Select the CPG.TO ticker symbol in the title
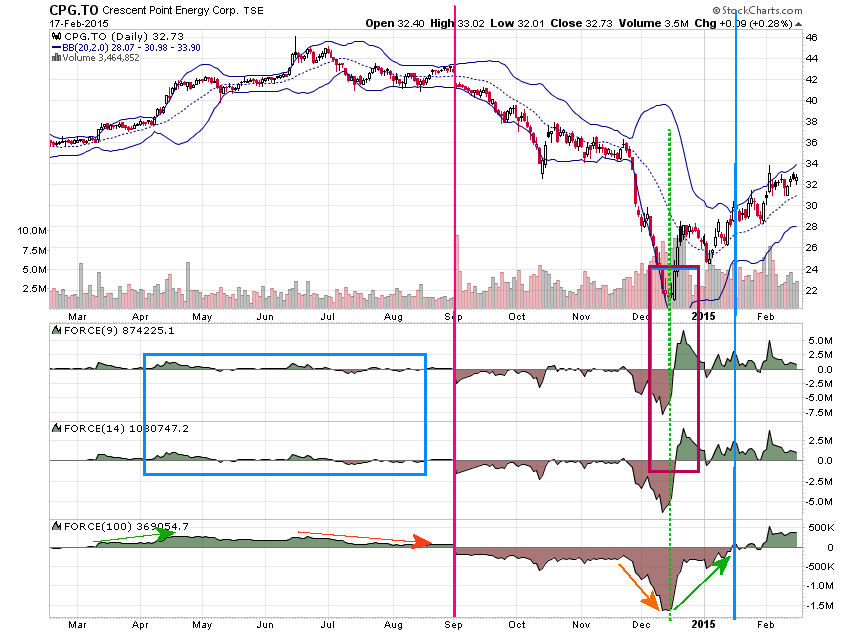This screenshot has width=850, height=633. tap(74, 10)
